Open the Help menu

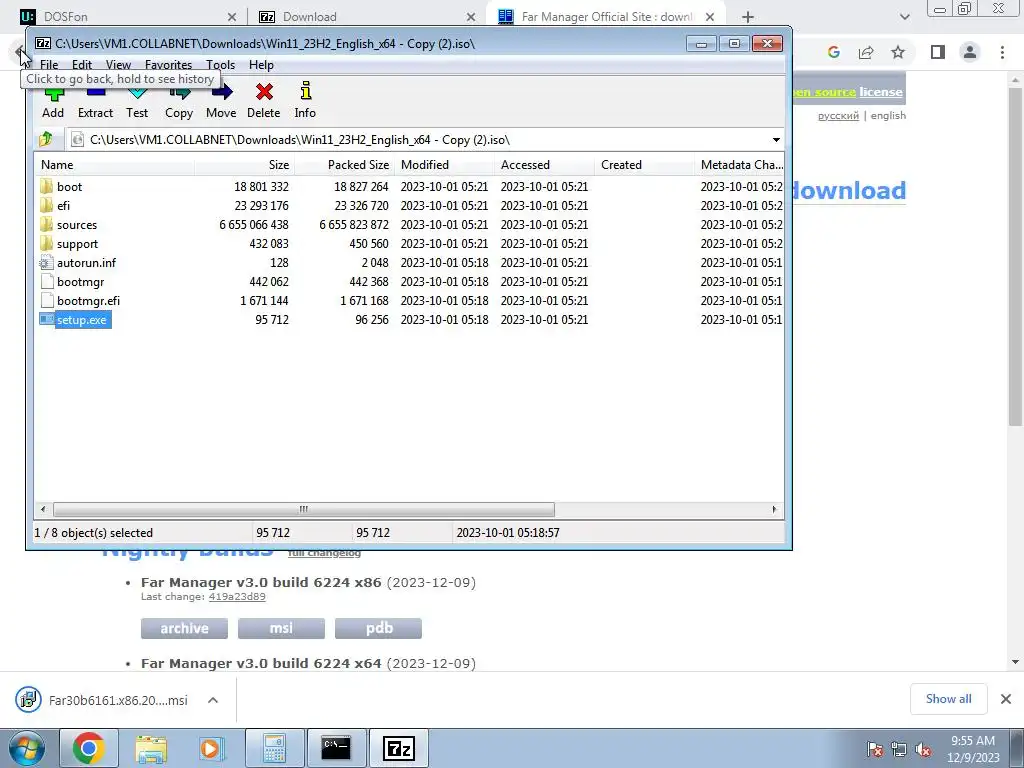point(261,65)
